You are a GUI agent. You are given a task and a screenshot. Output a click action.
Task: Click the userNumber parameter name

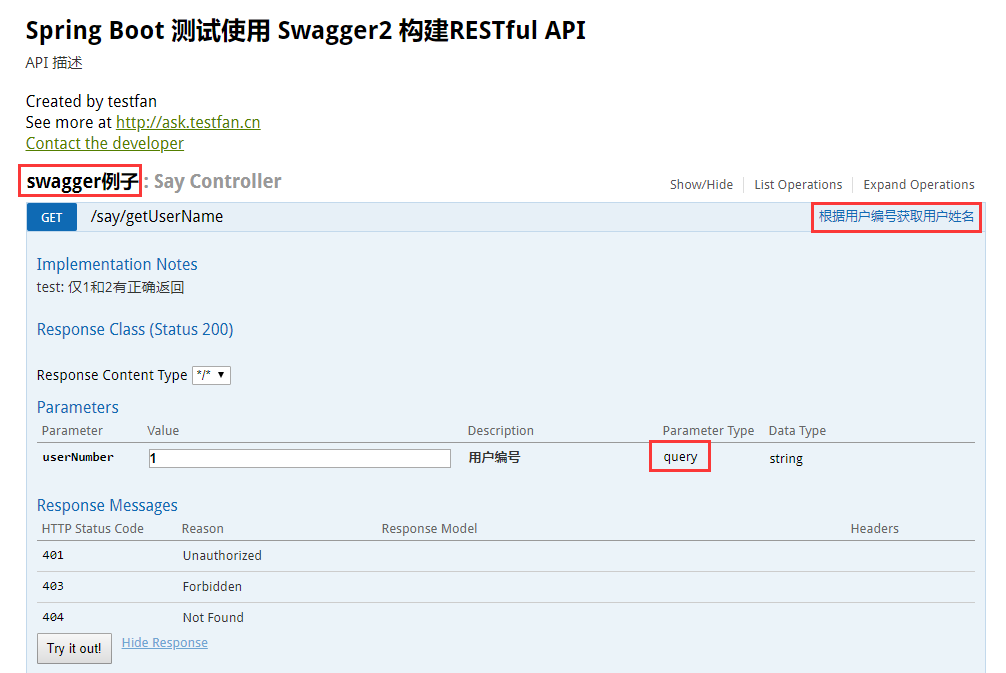click(x=78, y=457)
